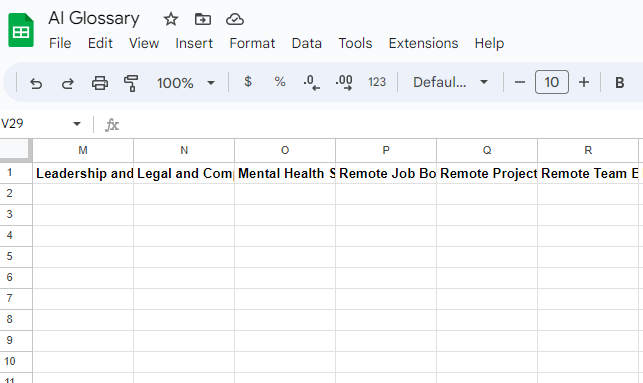643x383 pixels.
Task: Click the Print icon
Action: tap(100, 83)
